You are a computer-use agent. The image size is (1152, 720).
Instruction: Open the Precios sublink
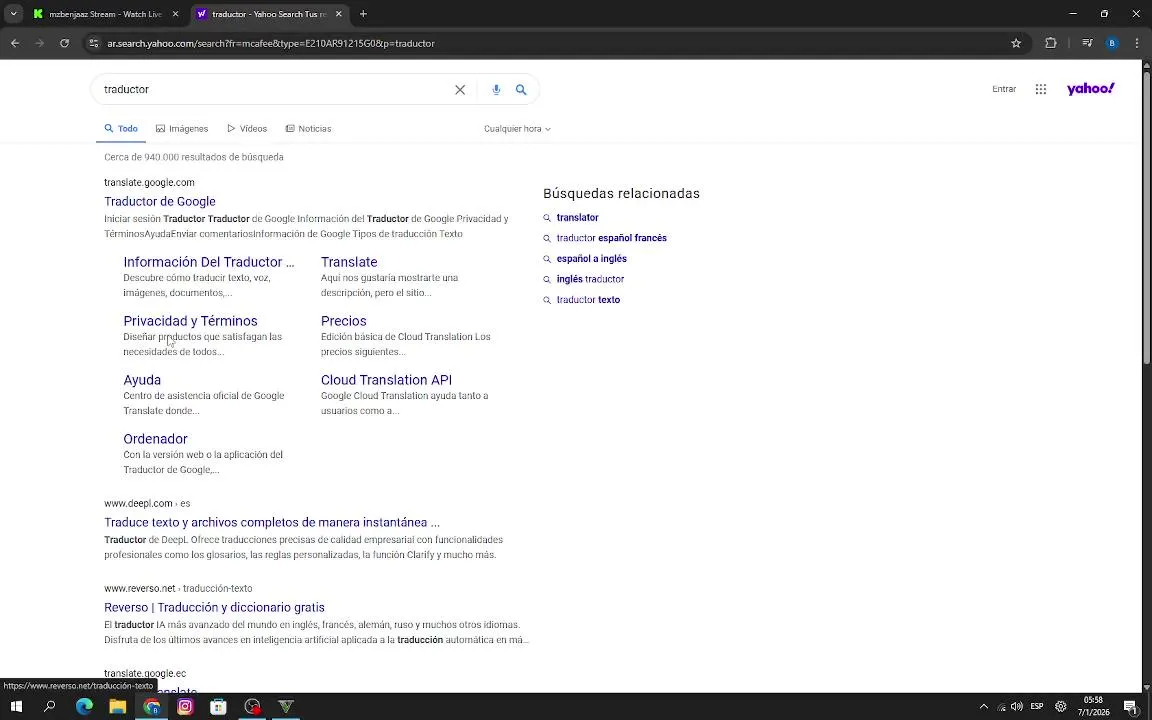[343, 321]
